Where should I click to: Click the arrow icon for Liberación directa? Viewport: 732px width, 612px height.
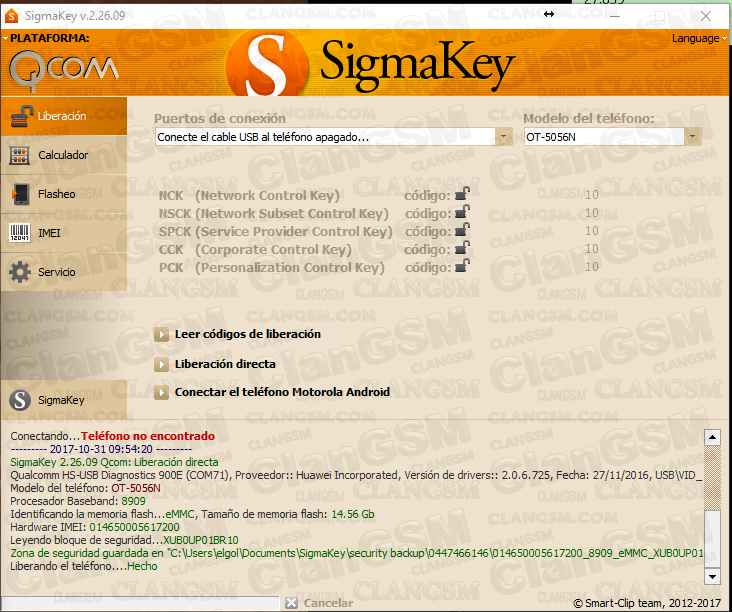point(162,364)
